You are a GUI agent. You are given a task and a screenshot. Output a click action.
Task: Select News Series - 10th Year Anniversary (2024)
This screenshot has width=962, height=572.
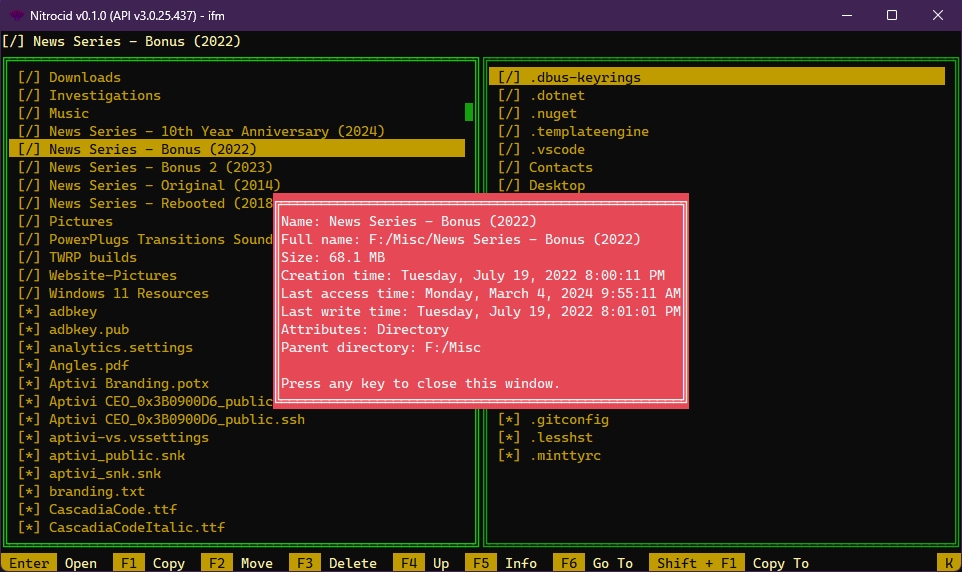[x=202, y=131]
